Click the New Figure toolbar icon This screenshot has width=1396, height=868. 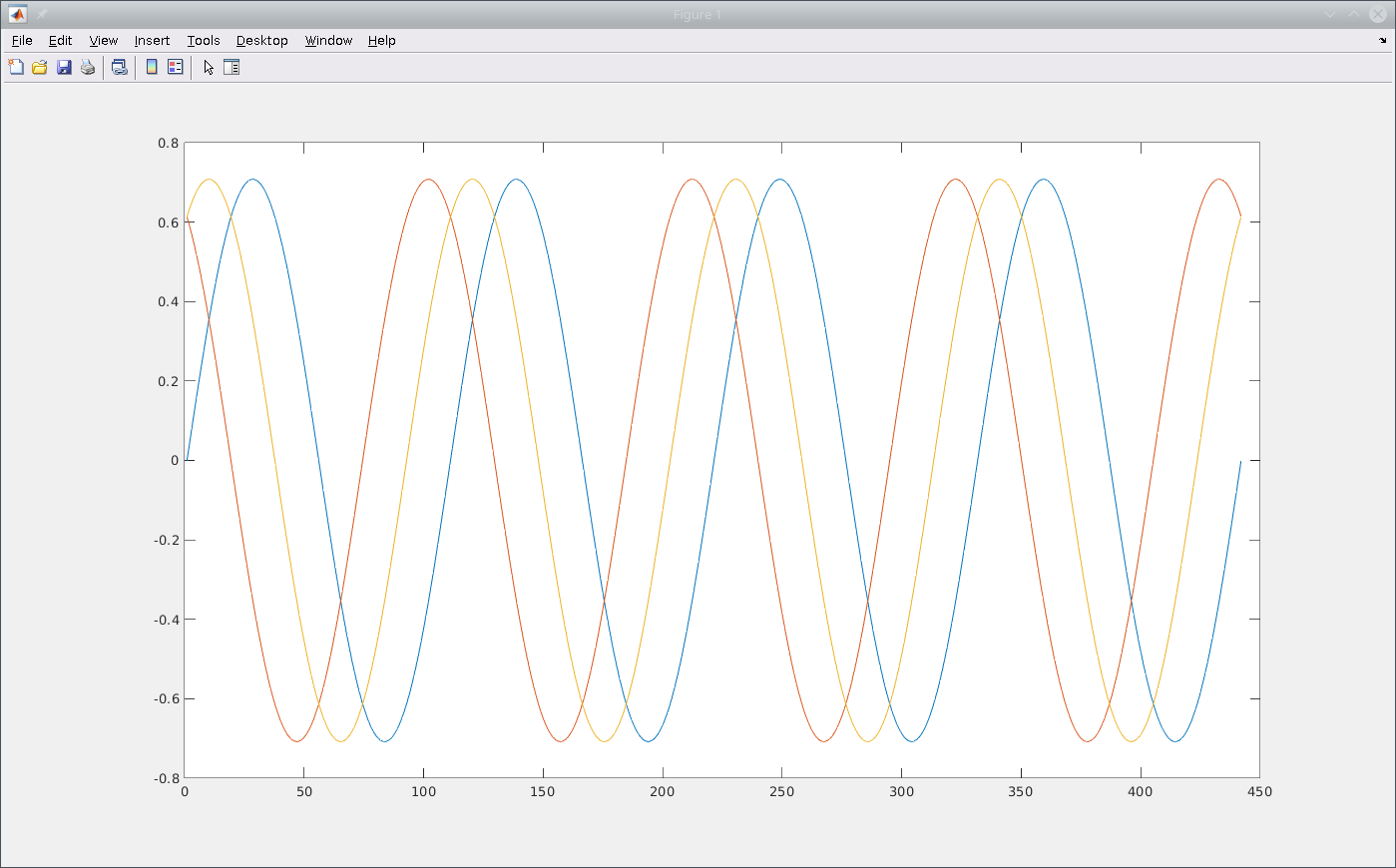tap(16, 67)
